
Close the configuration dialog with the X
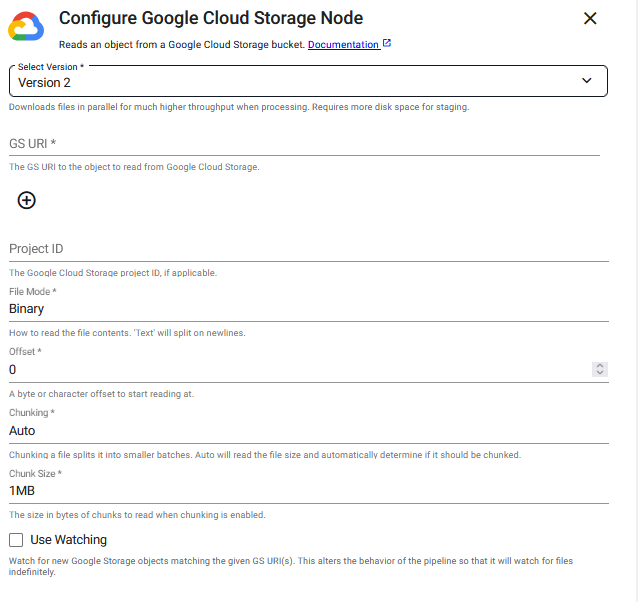click(x=590, y=18)
